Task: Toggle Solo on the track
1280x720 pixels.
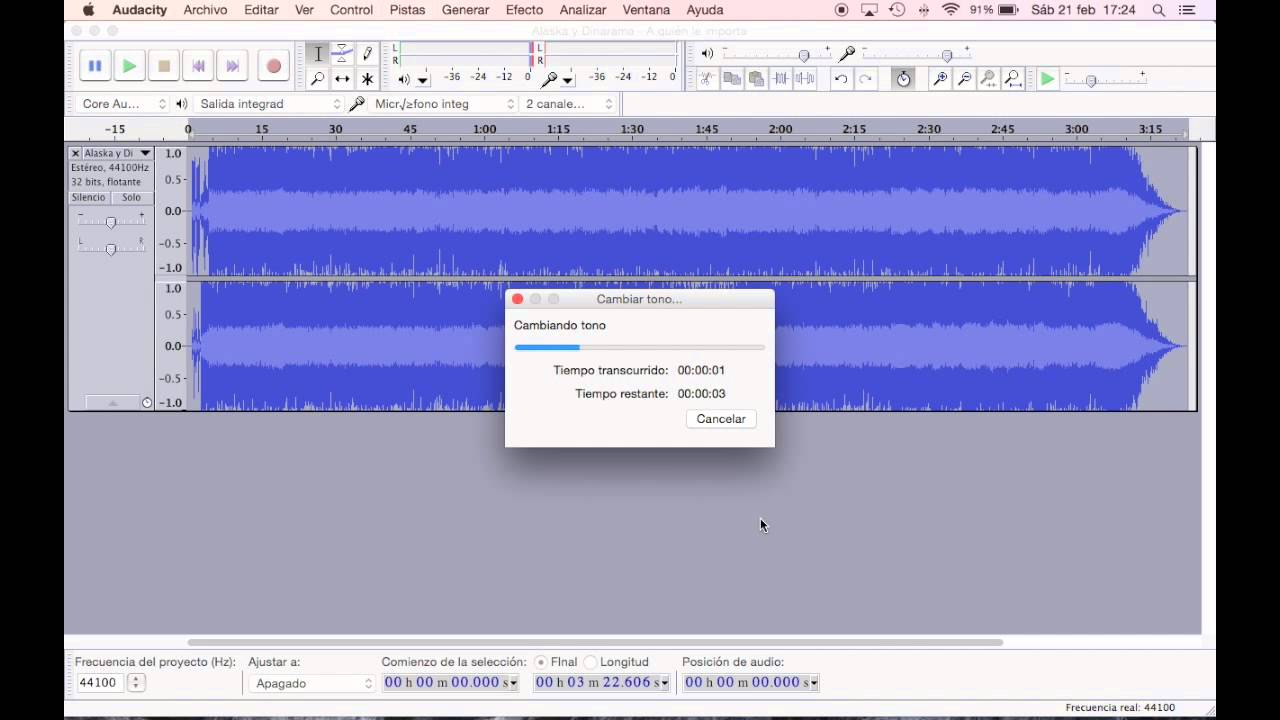Action: [x=131, y=197]
